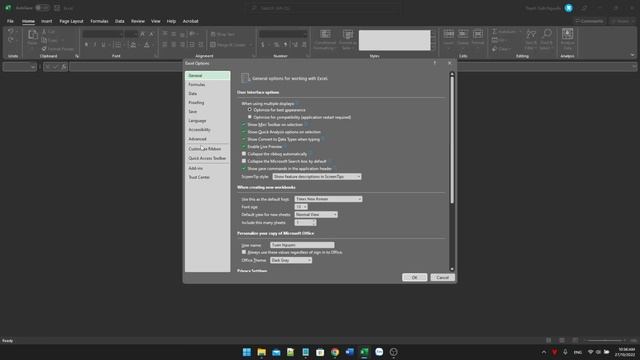The width and height of the screenshot is (640, 360).
Task: Toggle Italic formatting in Font group
Action: coord(95,45)
